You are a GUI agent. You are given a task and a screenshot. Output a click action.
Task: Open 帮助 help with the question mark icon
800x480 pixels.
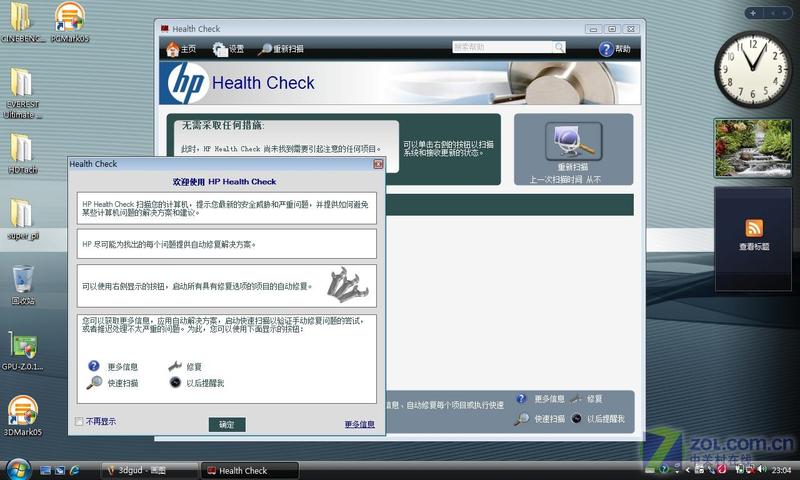[x=606, y=49]
